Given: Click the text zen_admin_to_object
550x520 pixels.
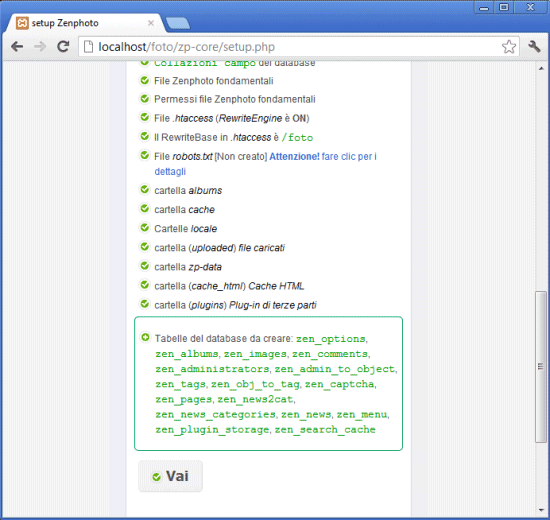Looking at the screenshot, I should pyautogui.click(x=335, y=369).
